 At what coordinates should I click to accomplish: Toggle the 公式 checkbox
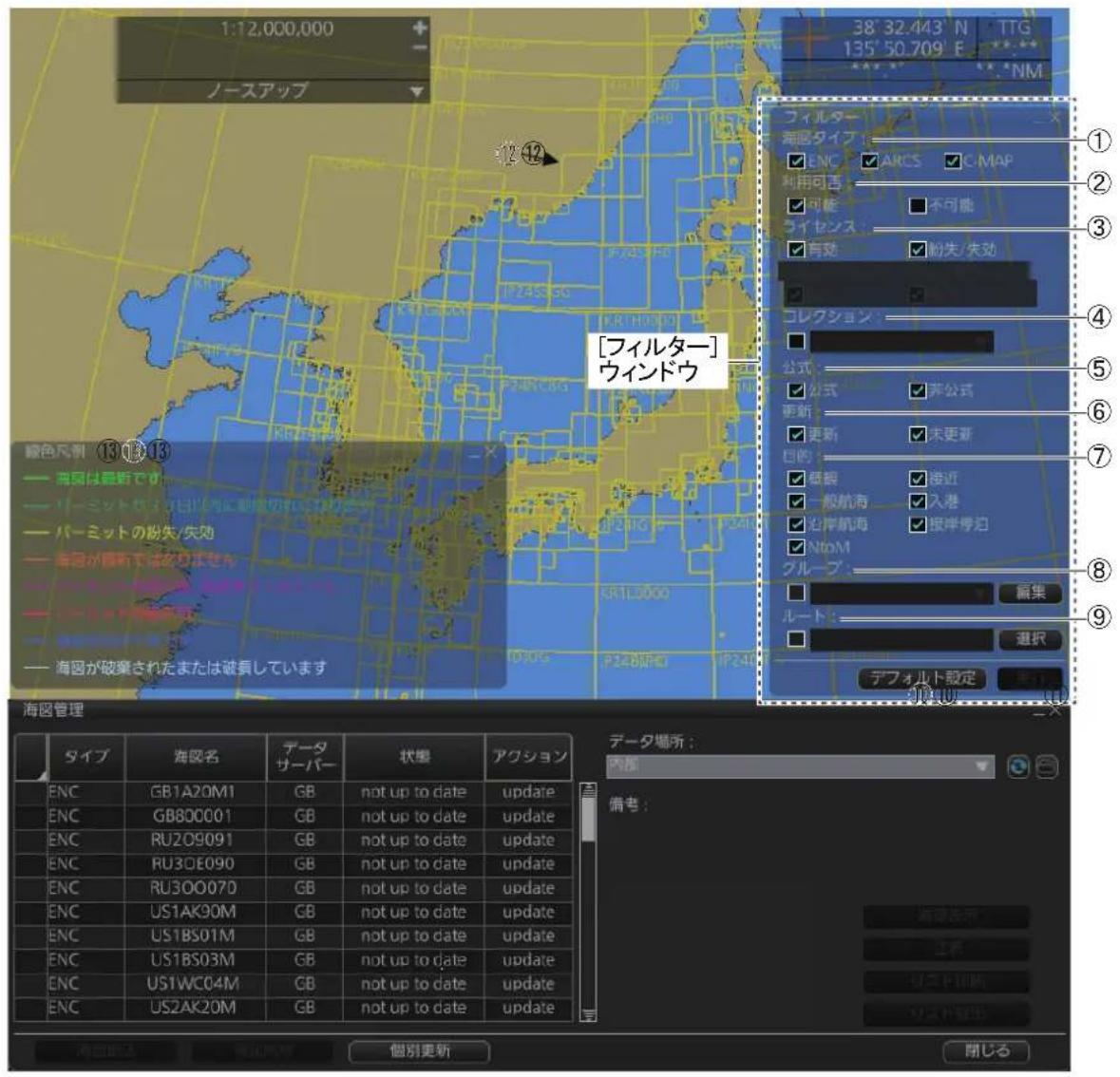pos(796,390)
